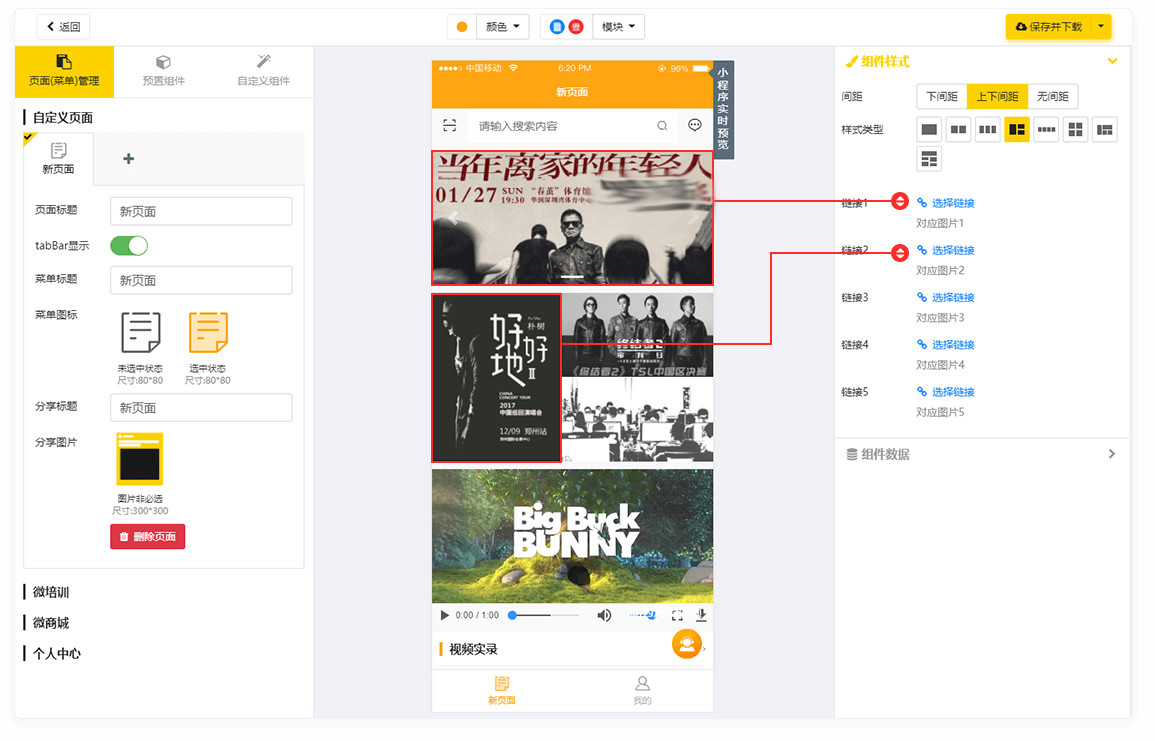The height and width of the screenshot is (741, 1155).
Task: Click the 新页面 tab bar icon in preview
Action: pos(502,690)
